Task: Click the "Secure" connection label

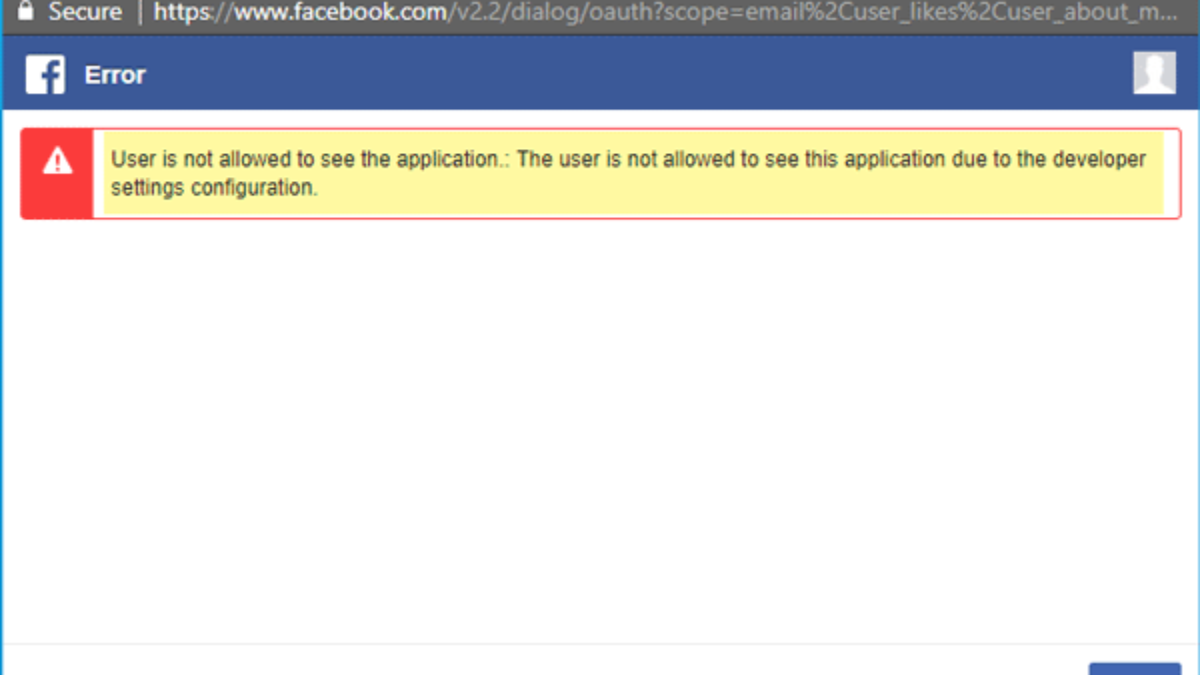Action: point(84,14)
